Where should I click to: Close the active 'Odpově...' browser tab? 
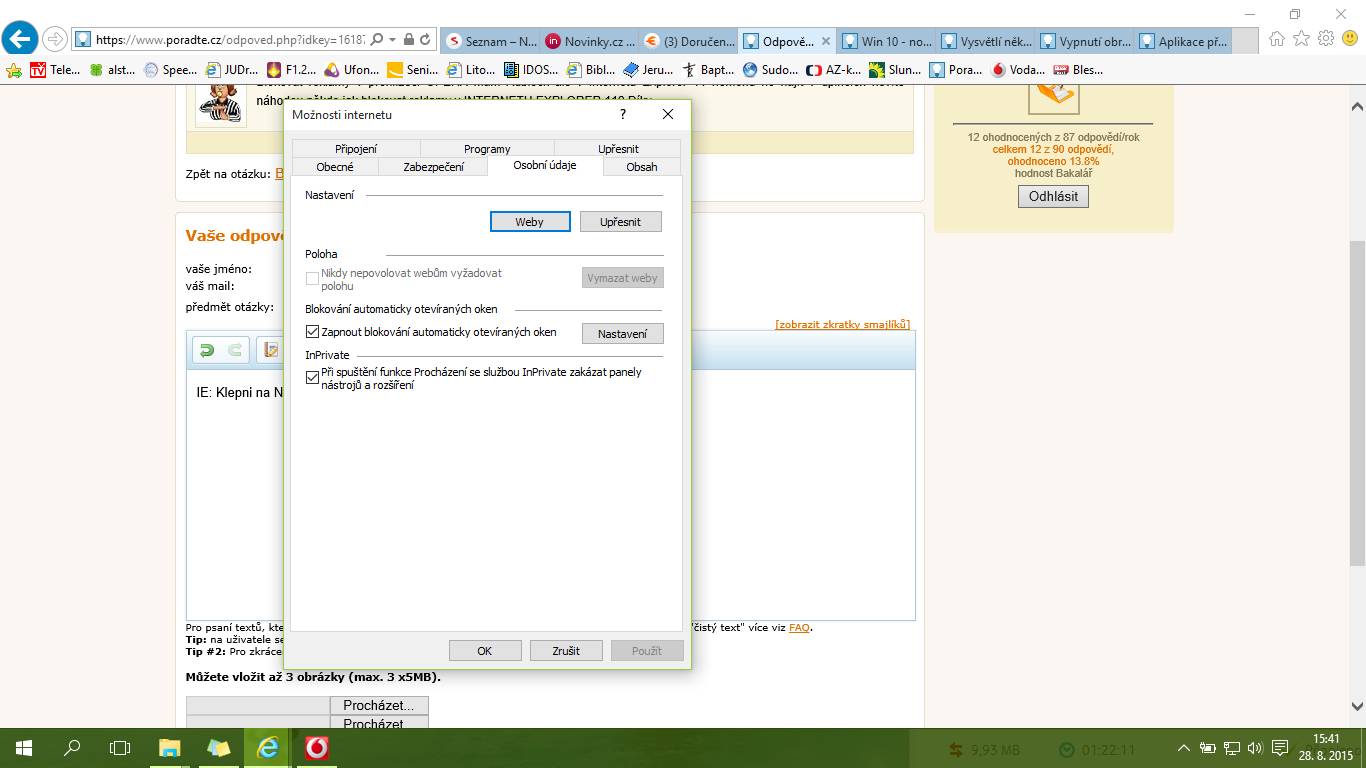[x=826, y=41]
